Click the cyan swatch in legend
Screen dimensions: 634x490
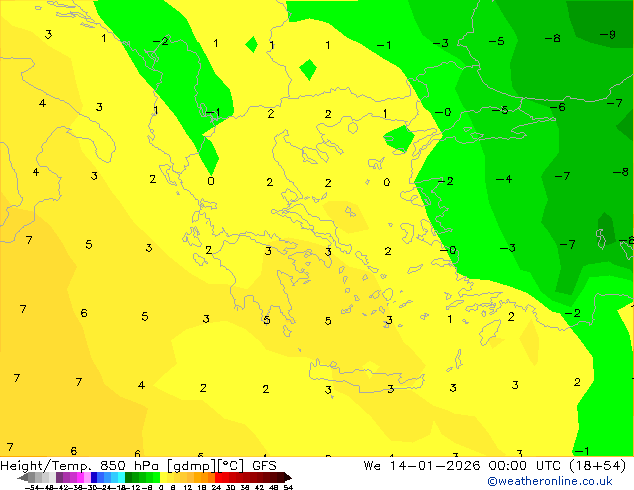point(121,477)
